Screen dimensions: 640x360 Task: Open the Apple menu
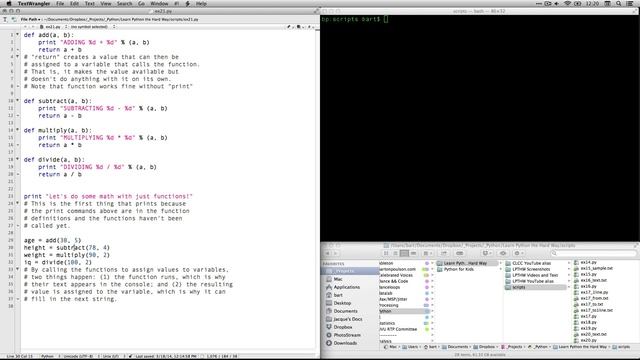(9, 3)
